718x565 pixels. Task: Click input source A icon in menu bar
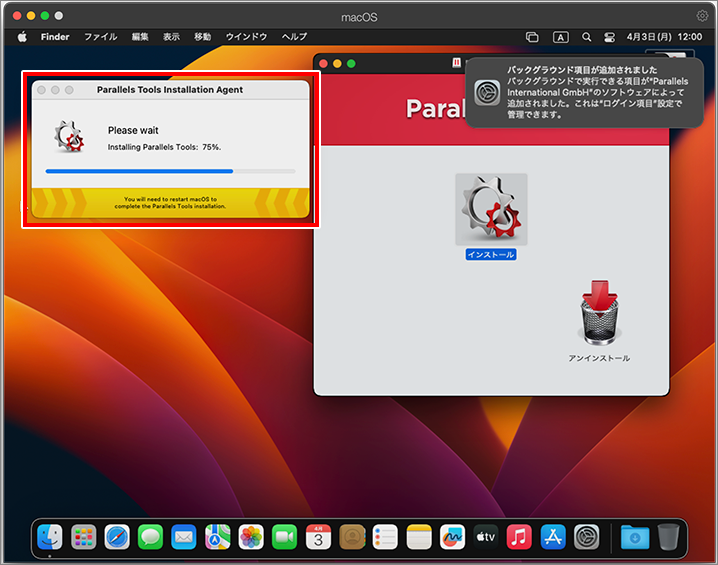(561, 37)
